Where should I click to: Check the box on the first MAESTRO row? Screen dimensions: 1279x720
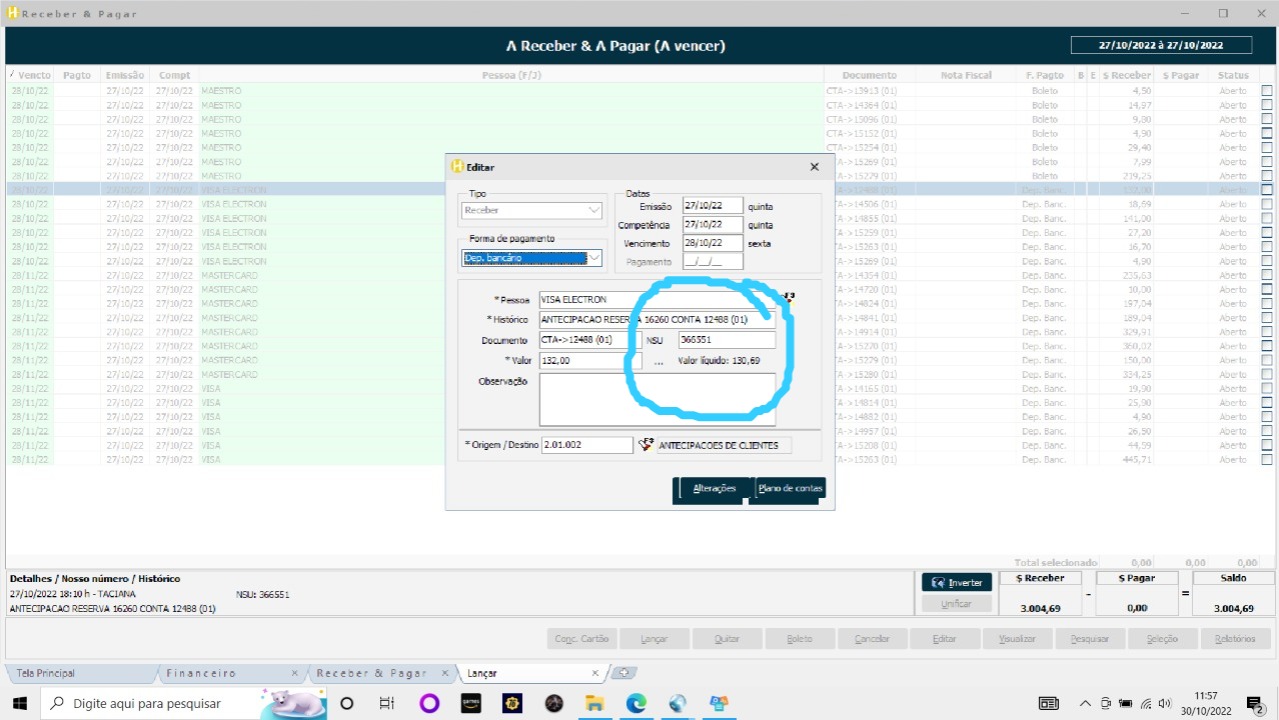(1267, 91)
